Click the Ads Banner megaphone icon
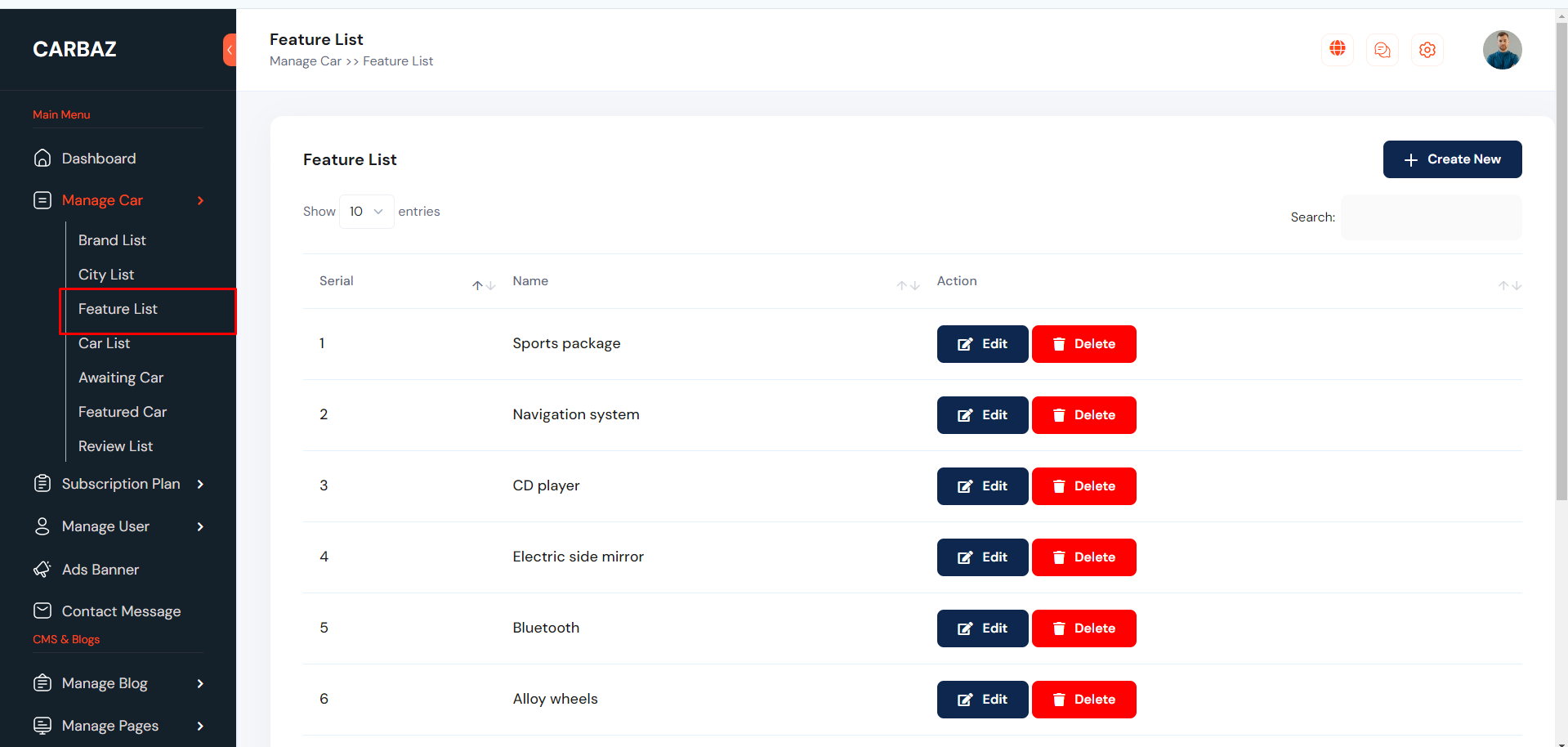This screenshot has height=747, width=1568. pyautogui.click(x=42, y=570)
